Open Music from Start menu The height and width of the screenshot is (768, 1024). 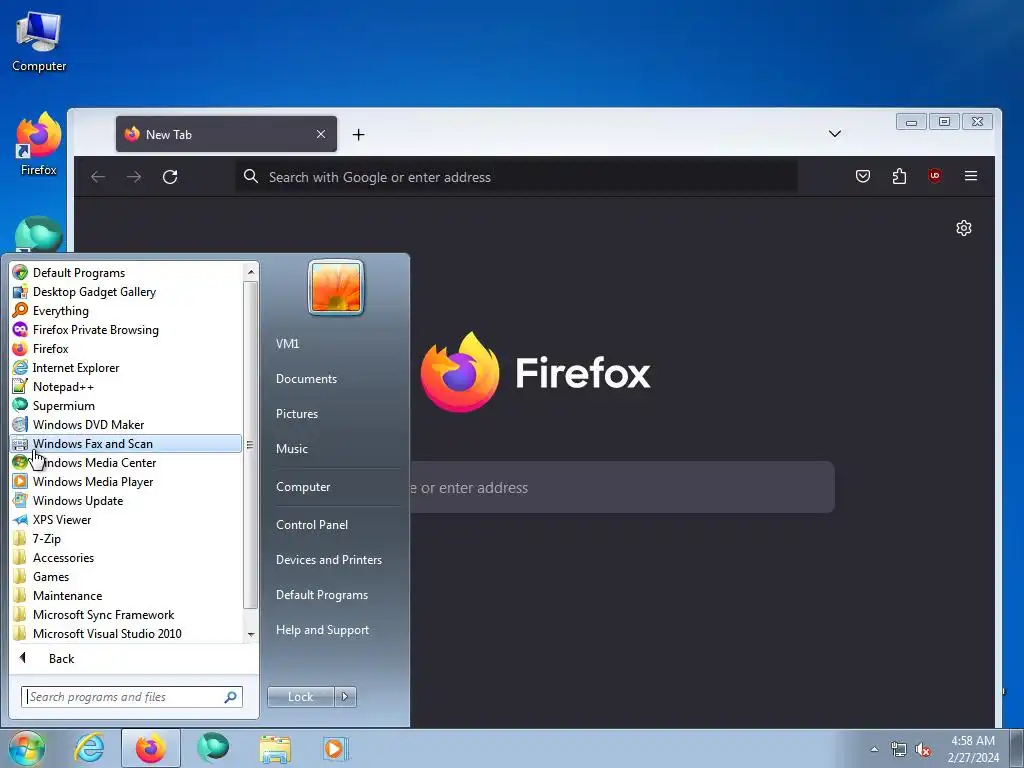291,449
